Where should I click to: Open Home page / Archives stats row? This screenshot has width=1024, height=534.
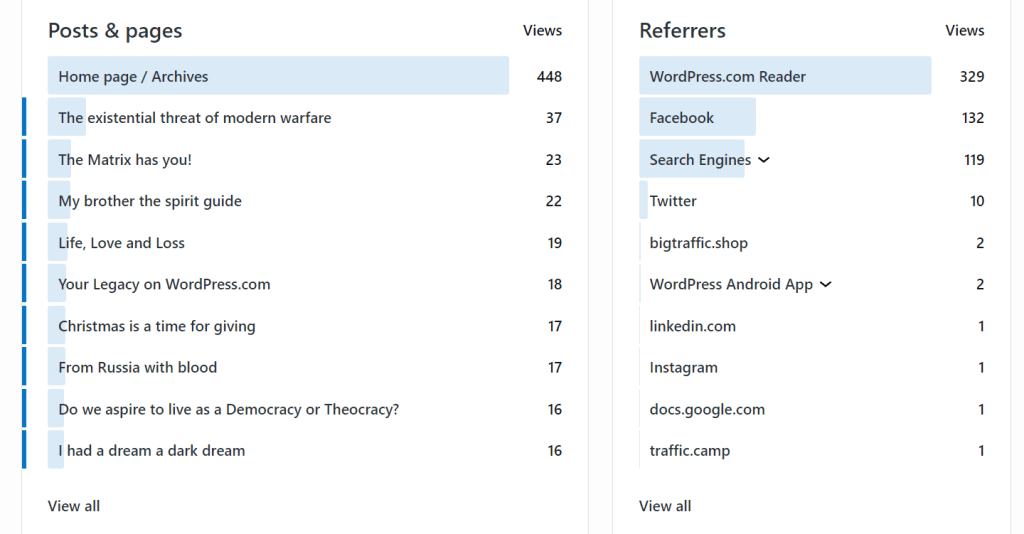[x=133, y=77]
